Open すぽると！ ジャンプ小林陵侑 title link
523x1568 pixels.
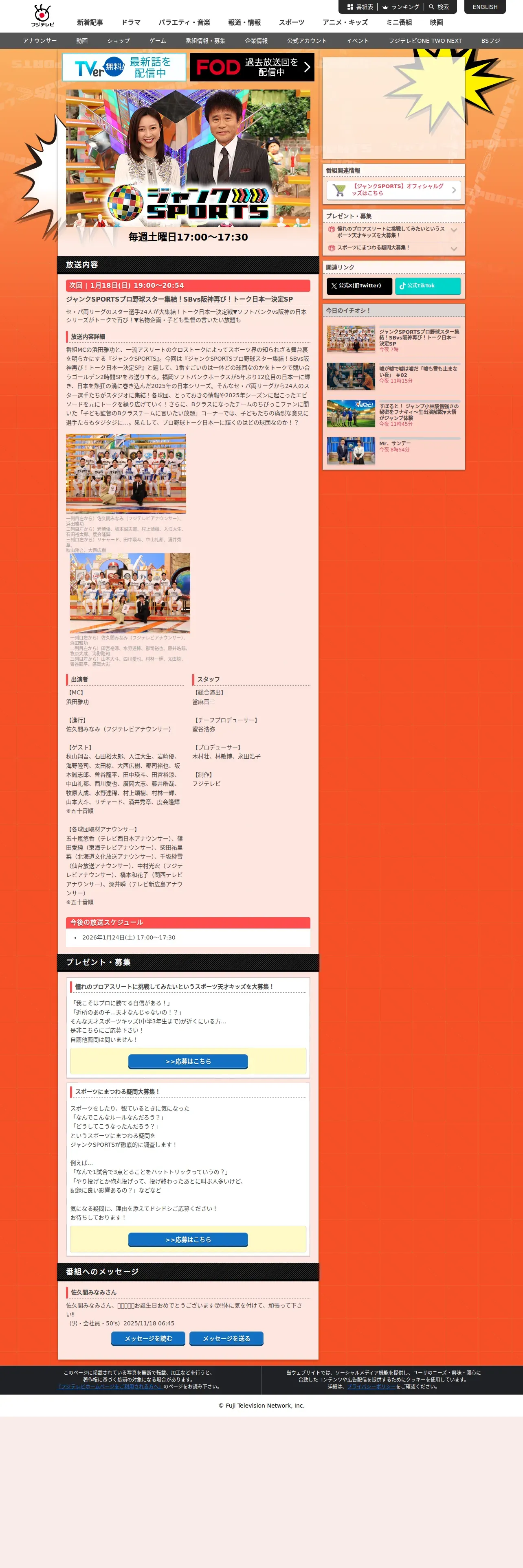click(419, 412)
